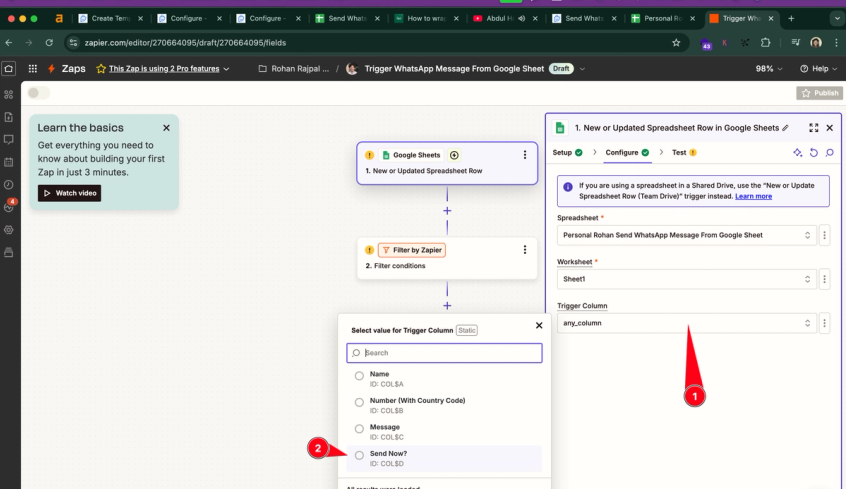Click the refresh fields icon in step panel
Viewport: 846px width, 489px height.
pos(814,153)
